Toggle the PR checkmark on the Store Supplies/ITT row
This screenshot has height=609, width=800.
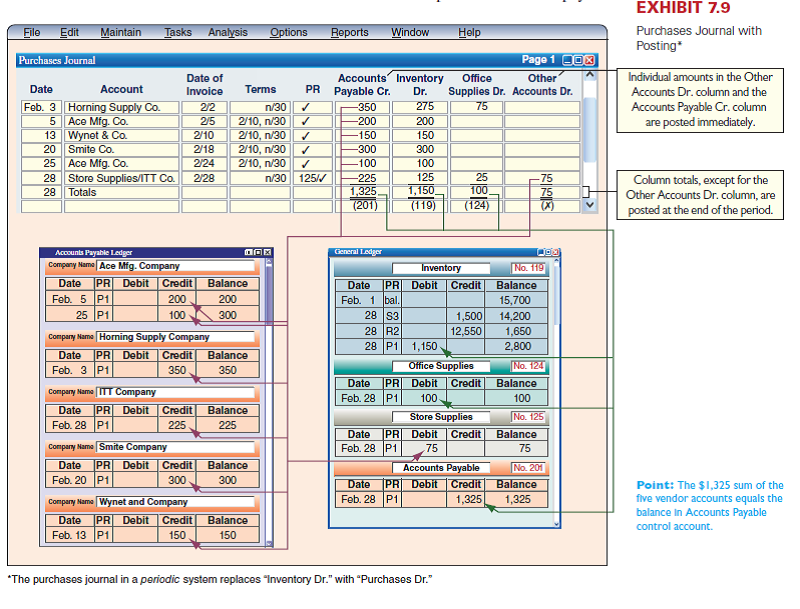pos(312,177)
